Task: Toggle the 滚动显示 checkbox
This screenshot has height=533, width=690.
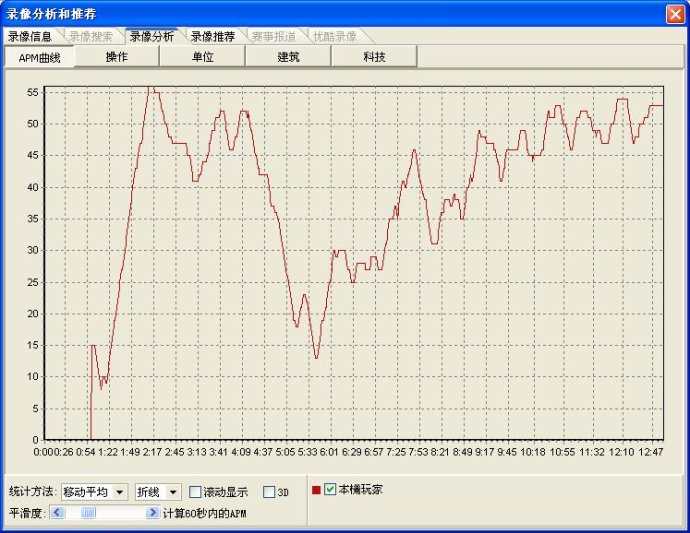Action: click(x=195, y=492)
